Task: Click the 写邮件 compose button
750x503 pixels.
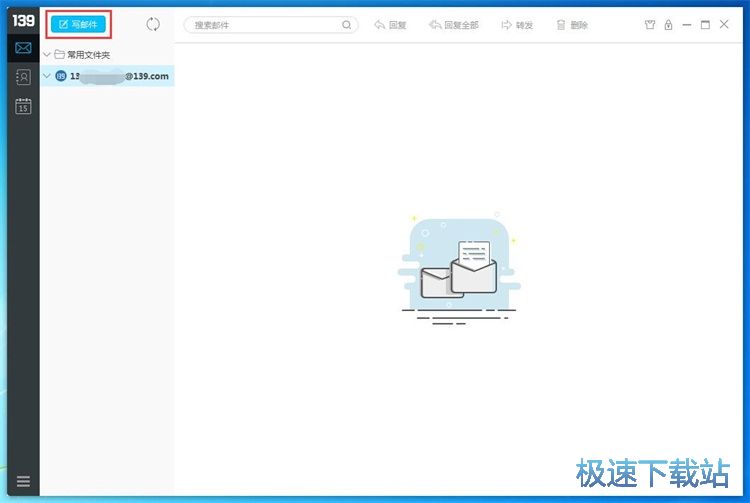Action: click(x=78, y=24)
